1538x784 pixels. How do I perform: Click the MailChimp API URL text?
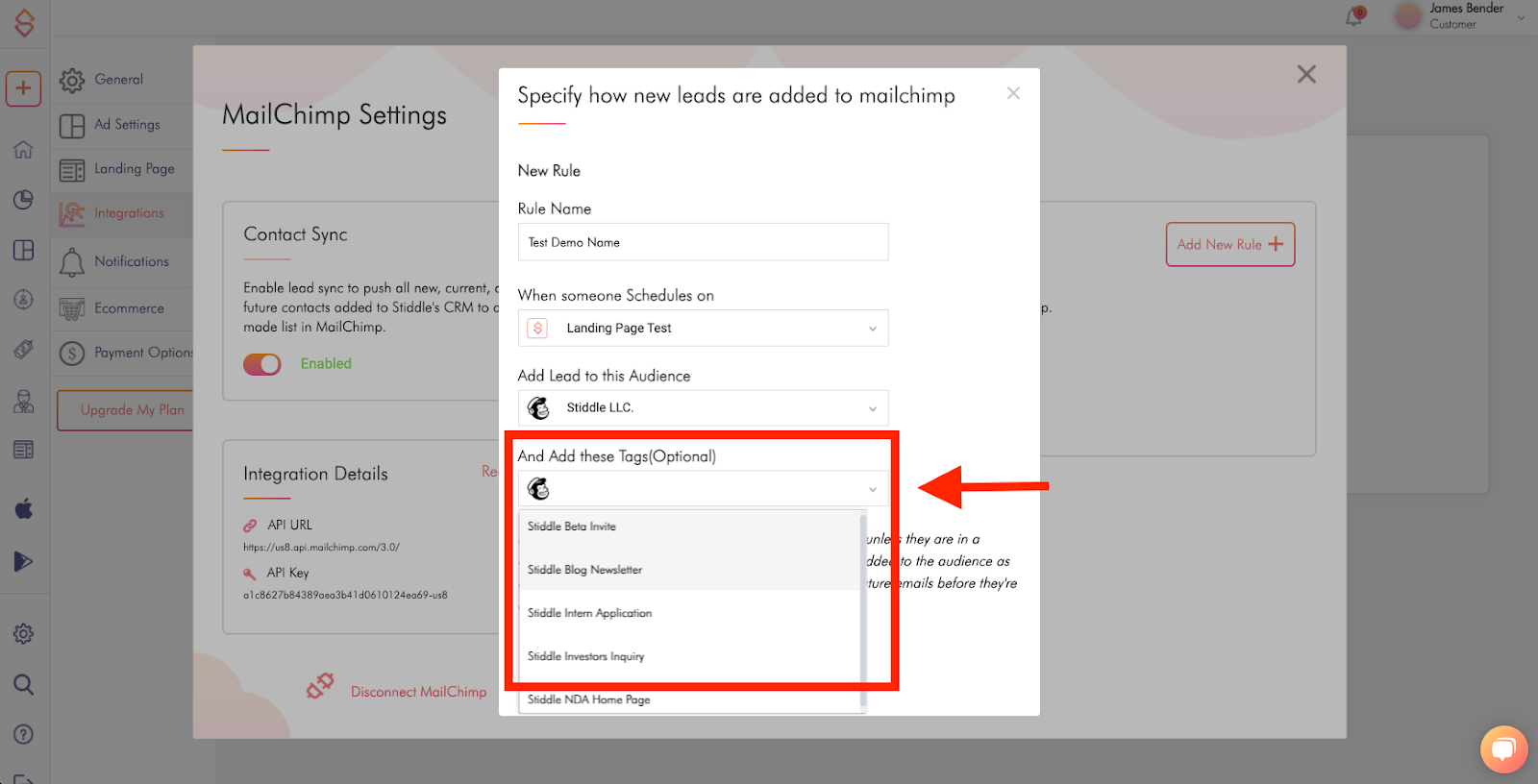pos(321,548)
